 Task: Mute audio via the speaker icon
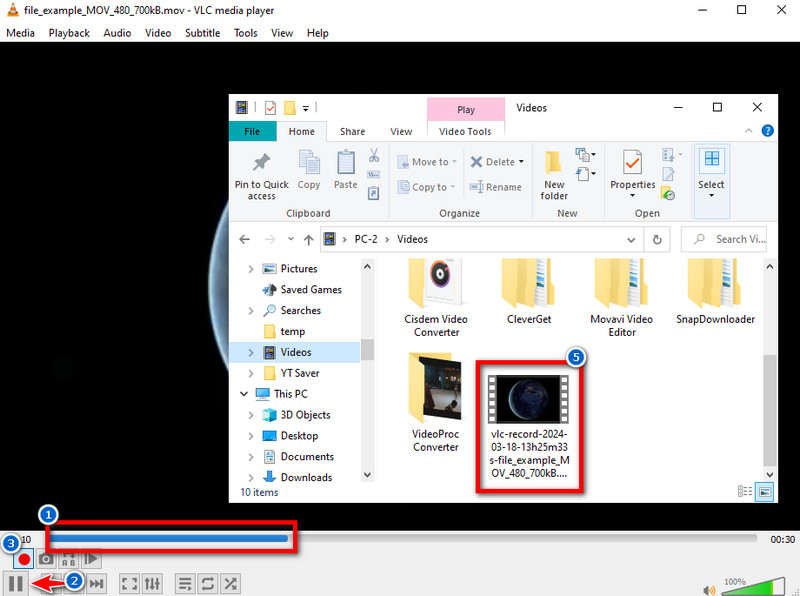coord(709,590)
